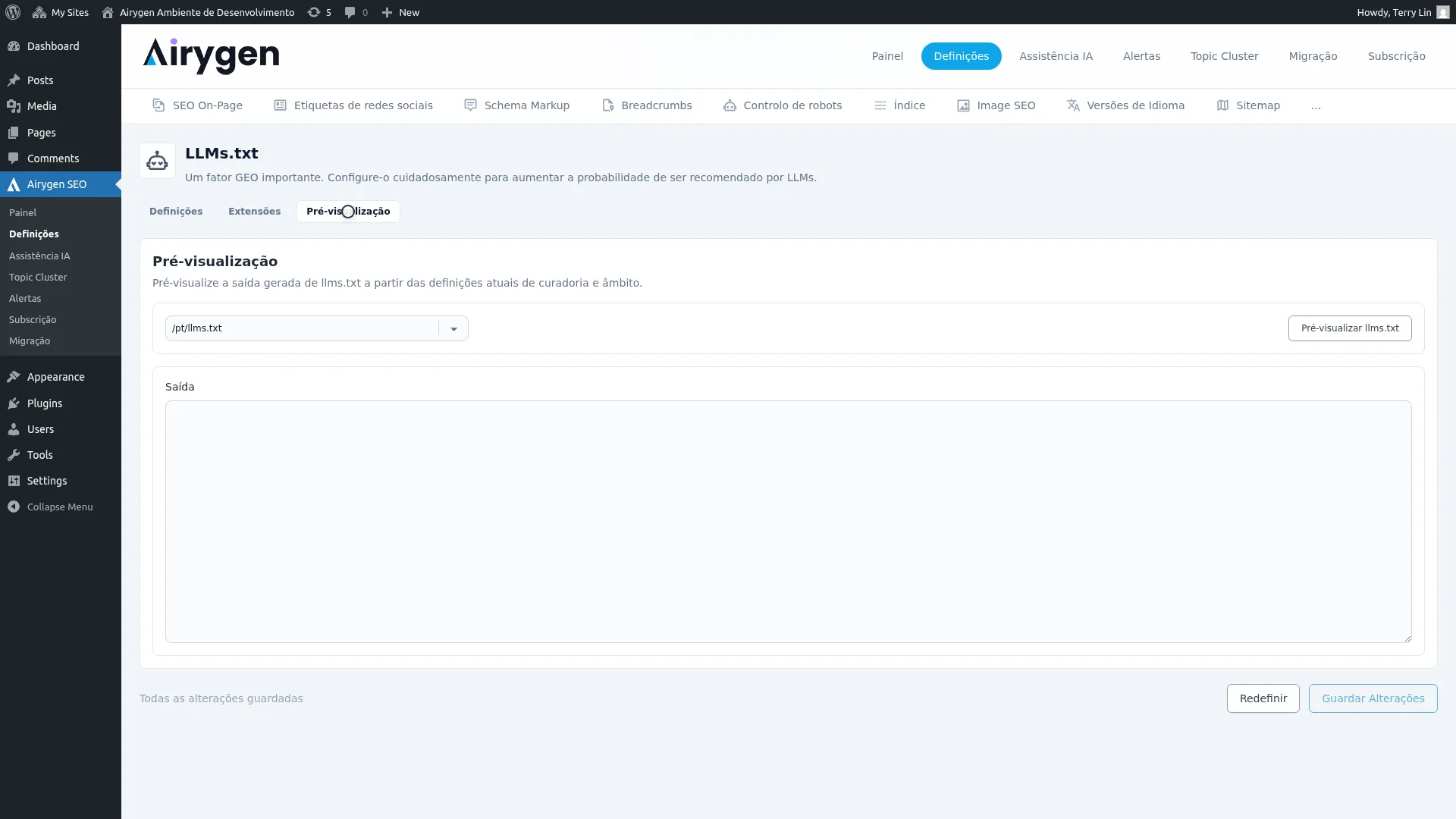
Task: Open the /pt/llms.txt dropdown arrow
Action: point(453,328)
